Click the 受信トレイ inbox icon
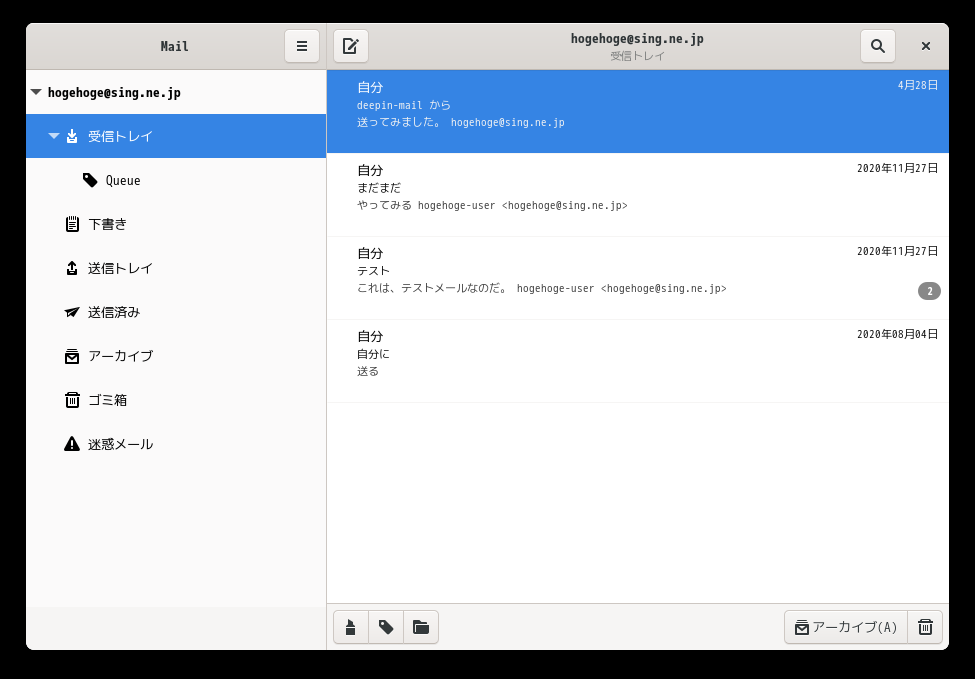 72,136
